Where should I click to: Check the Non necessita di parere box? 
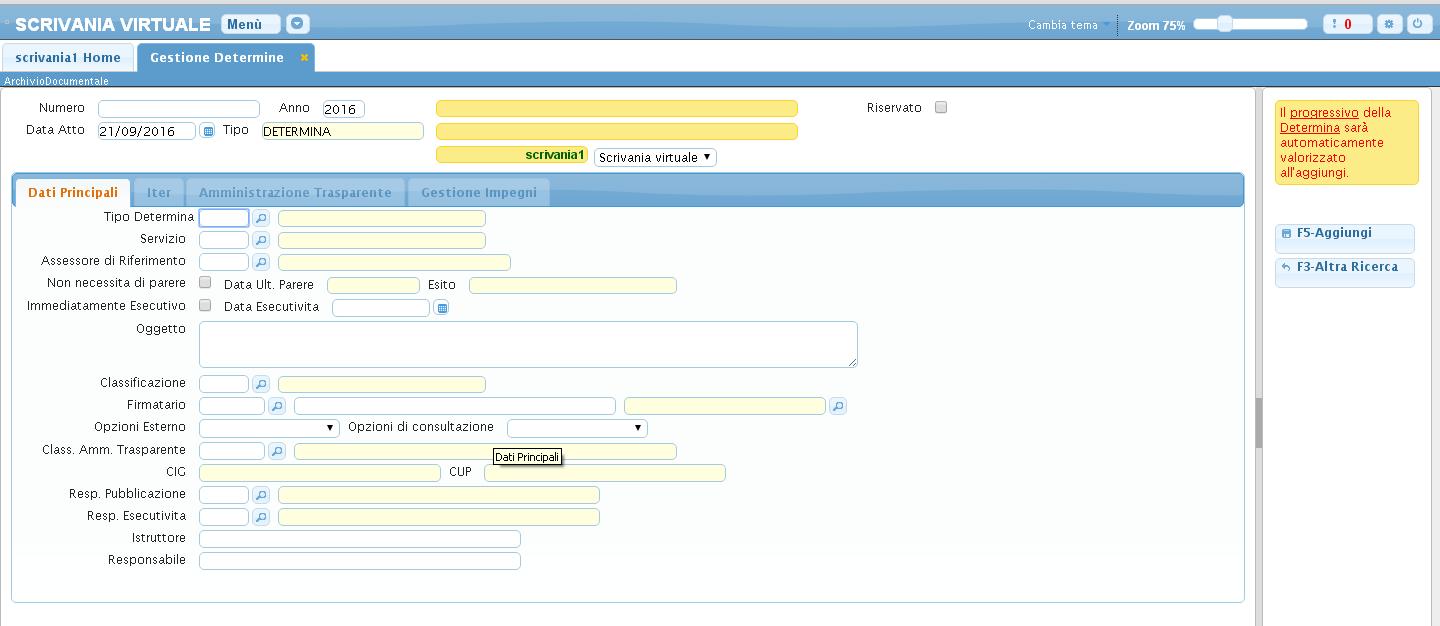click(x=206, y=283)
